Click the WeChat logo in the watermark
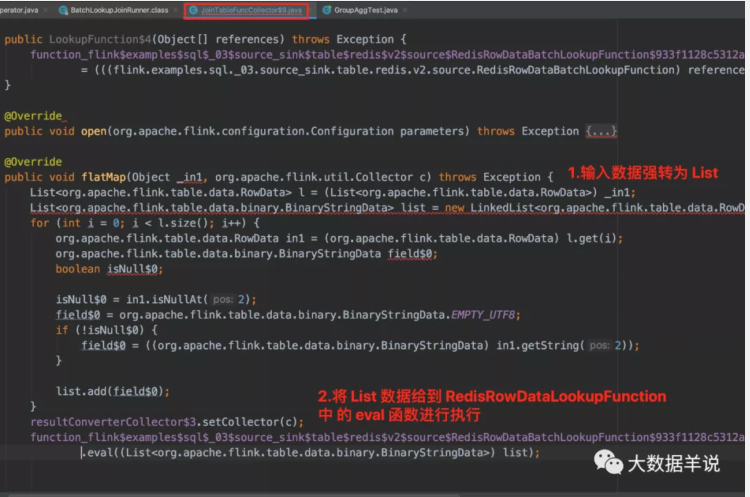Screen dimensions: 750x497 click(608, 462)
